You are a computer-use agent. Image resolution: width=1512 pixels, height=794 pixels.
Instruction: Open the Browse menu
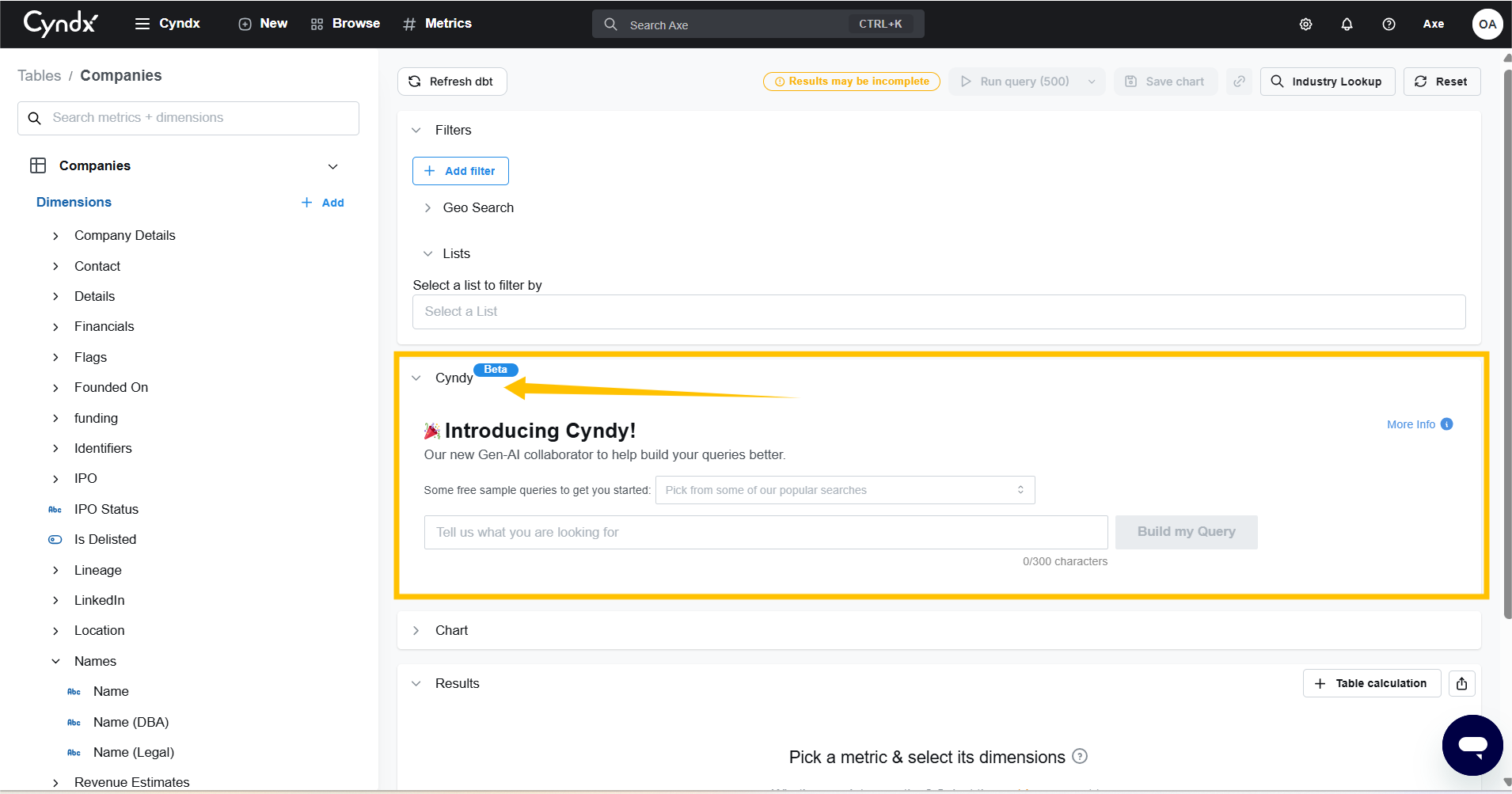[345, 24]
